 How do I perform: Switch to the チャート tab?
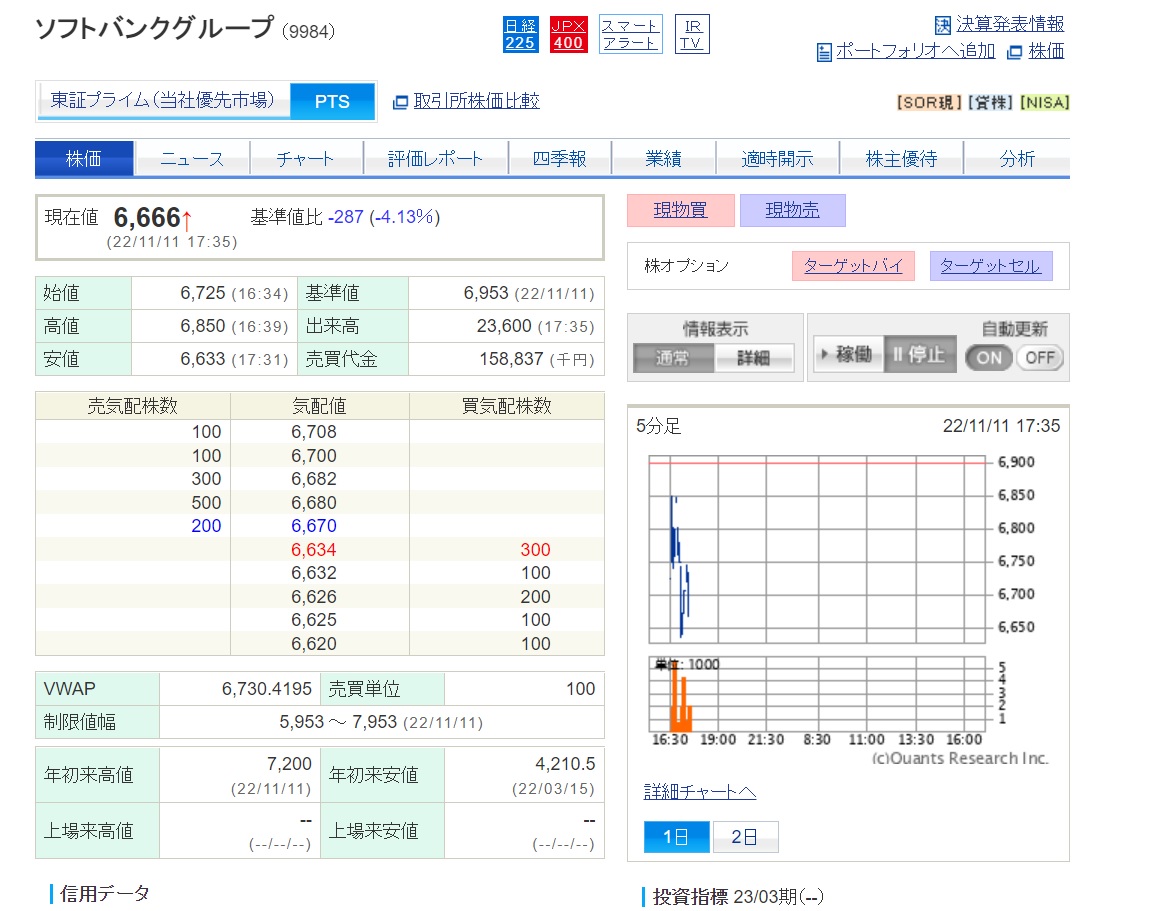point(306,159)
